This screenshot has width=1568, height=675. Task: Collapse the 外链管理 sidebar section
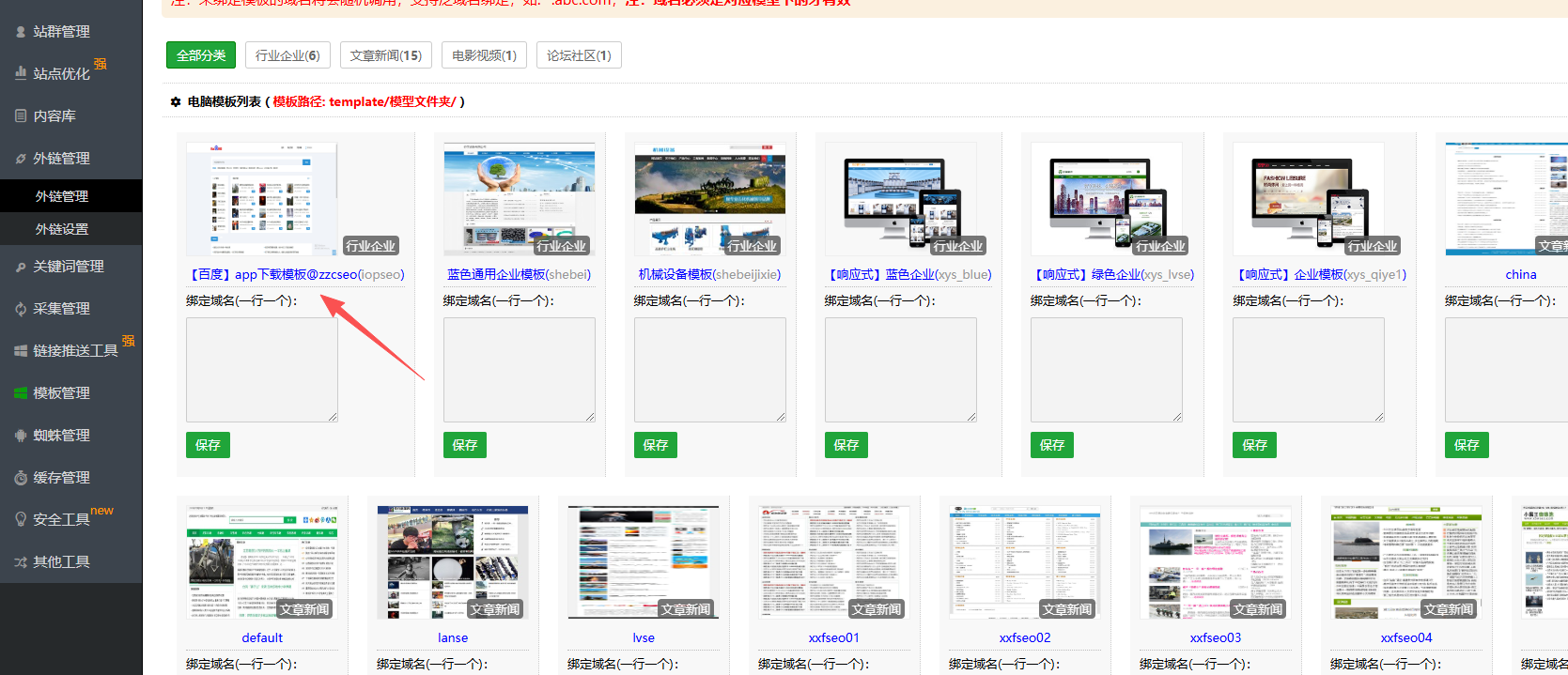(62, 159)
